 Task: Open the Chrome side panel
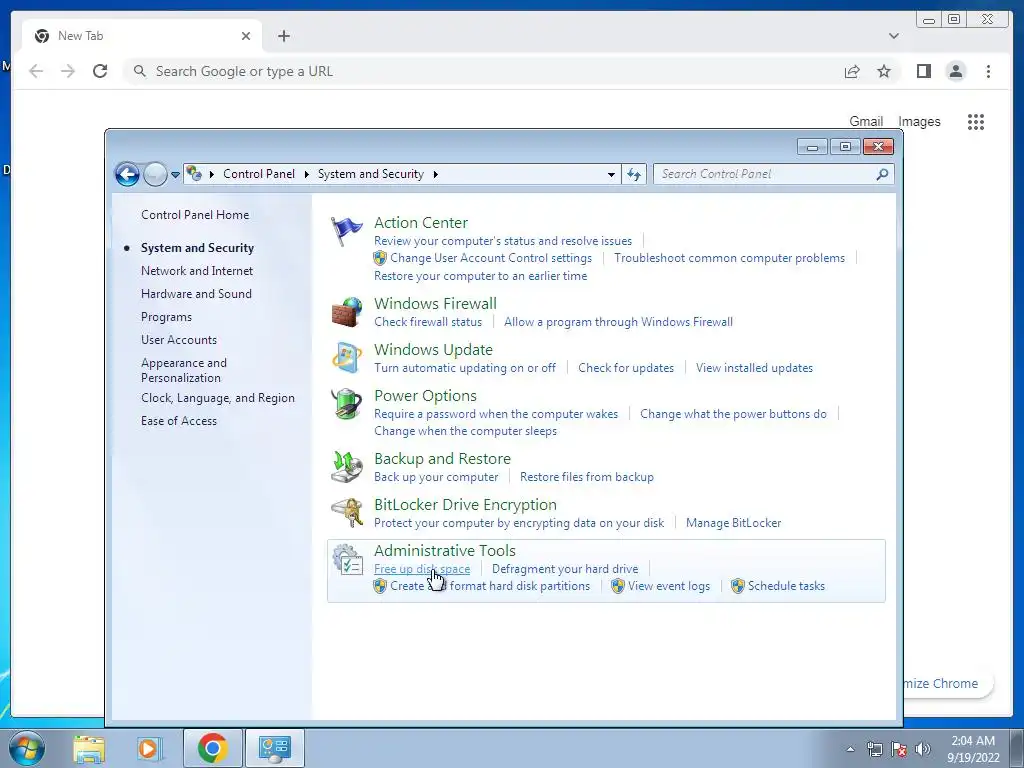click(x=923, y=71)
